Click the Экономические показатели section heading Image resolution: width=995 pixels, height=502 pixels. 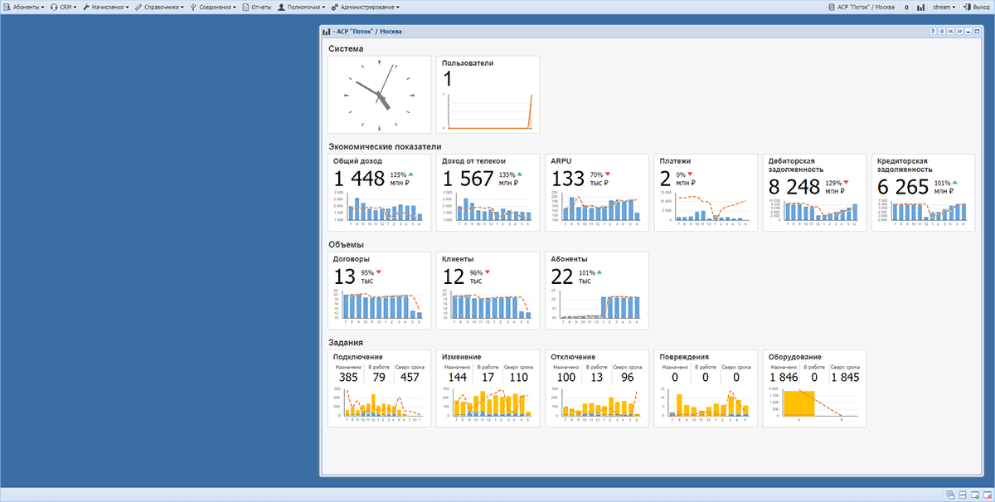[x=385, y=147]
